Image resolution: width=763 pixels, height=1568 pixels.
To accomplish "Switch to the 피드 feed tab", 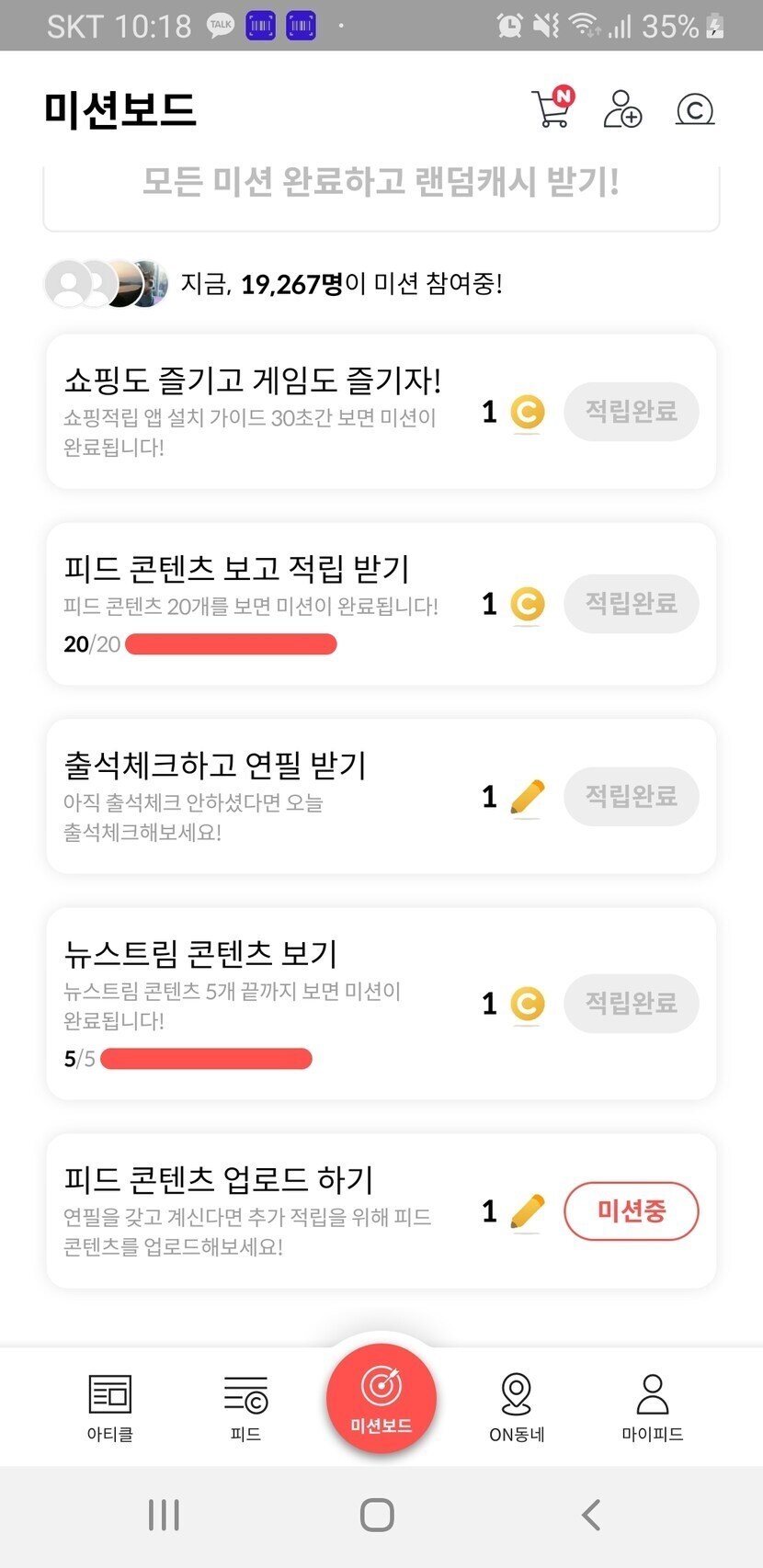I will [x=245, y=1406].
